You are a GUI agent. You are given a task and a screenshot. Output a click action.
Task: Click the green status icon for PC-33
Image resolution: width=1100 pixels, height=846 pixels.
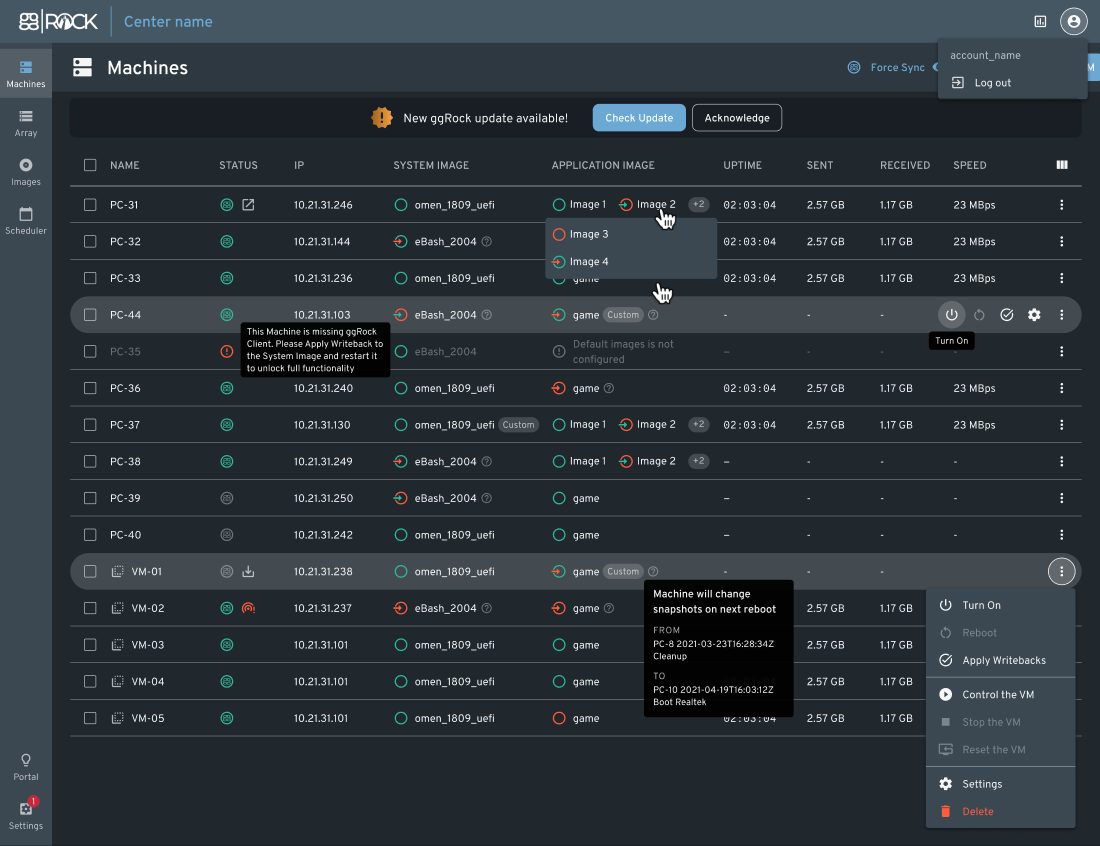click(227, 278)
